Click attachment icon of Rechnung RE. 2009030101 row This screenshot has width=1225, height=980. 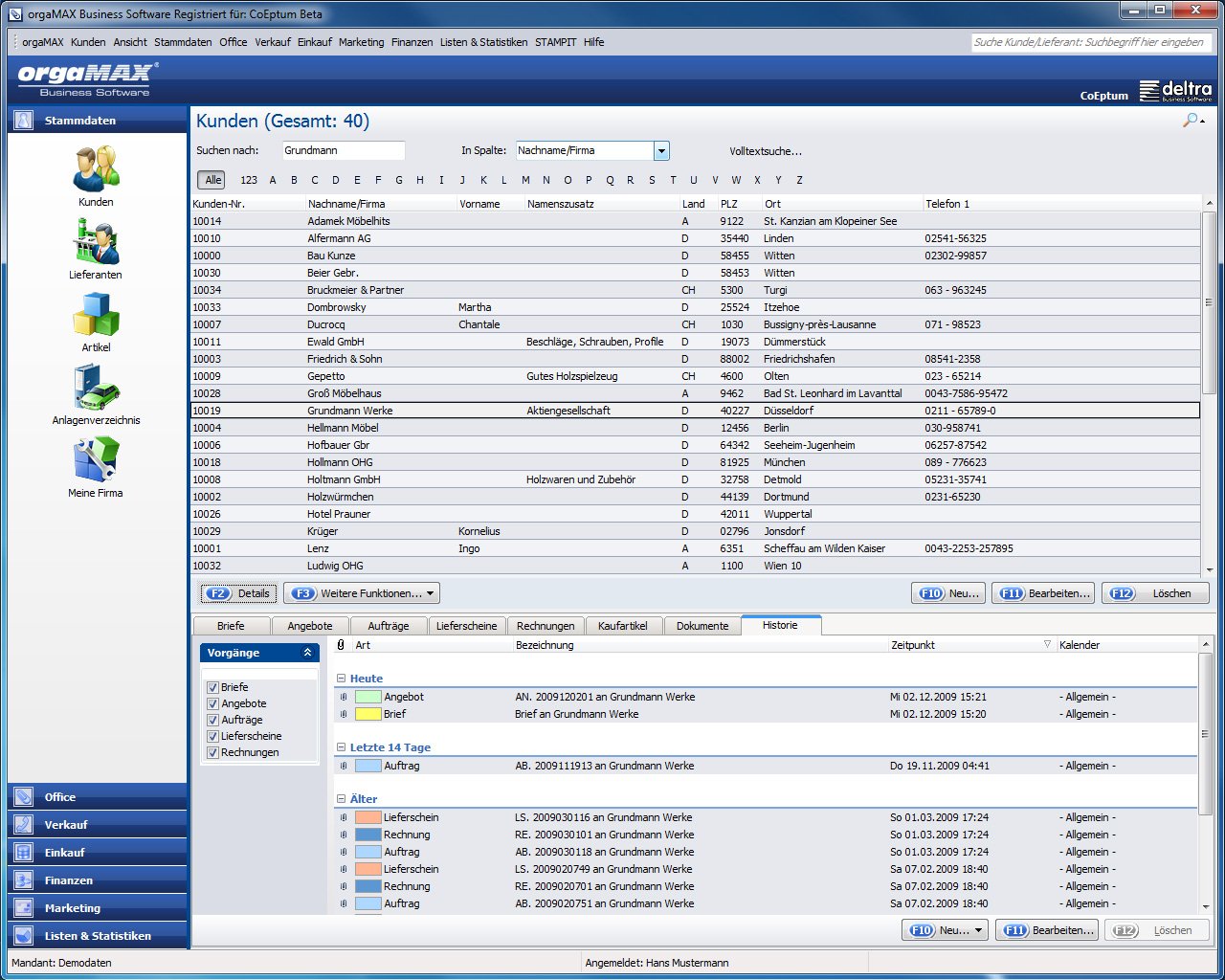344,835
